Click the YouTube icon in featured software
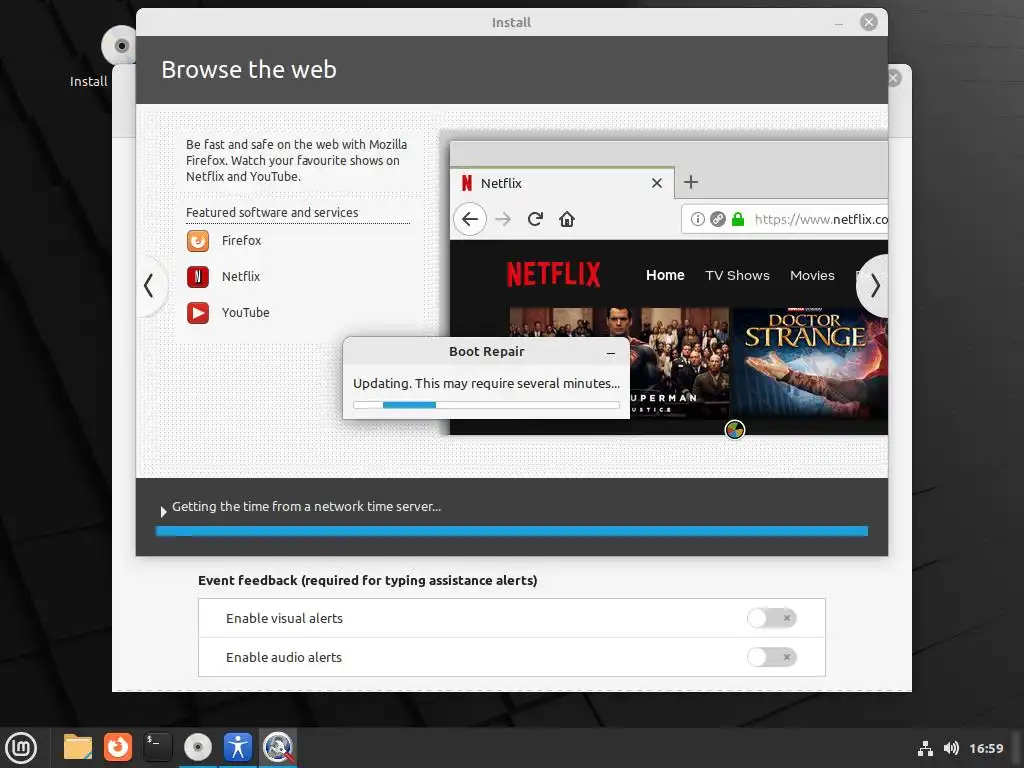Image resolution: width=1024 pixels, height=768 pixels. coord(198,313)
